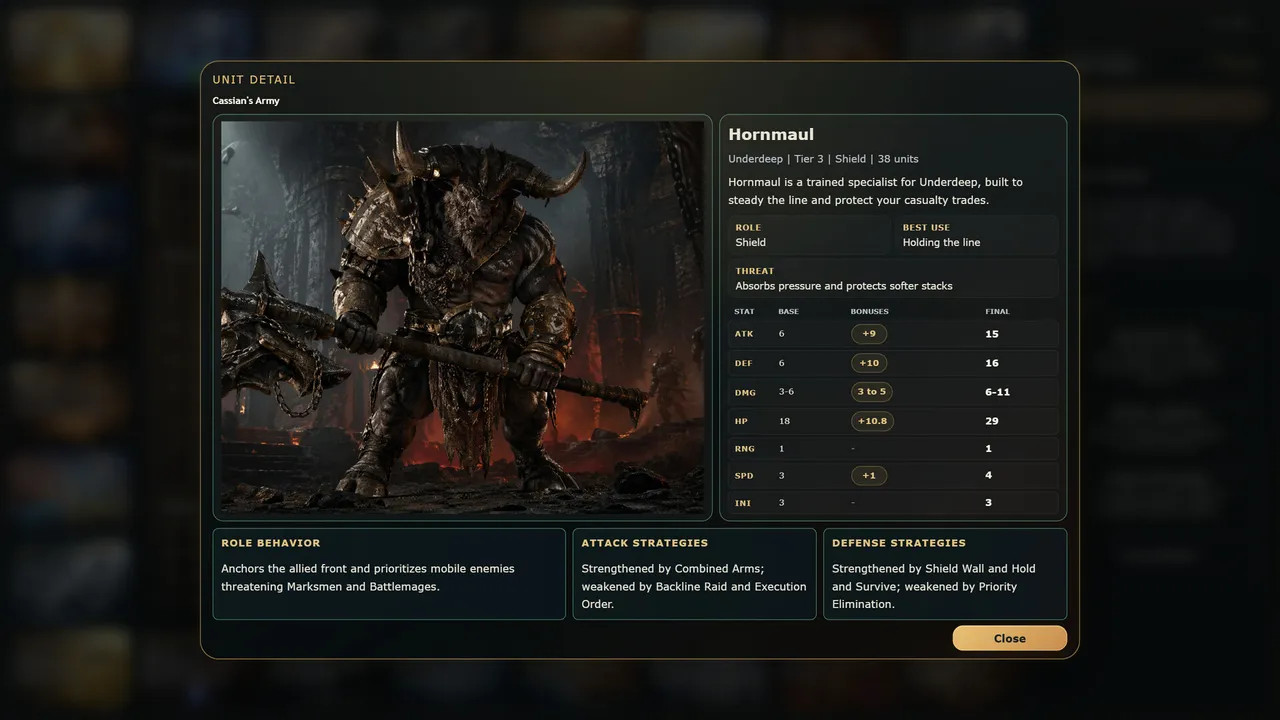1280x720 pixels.
Task: Click the HP final value 29
Action: [992, 421]
